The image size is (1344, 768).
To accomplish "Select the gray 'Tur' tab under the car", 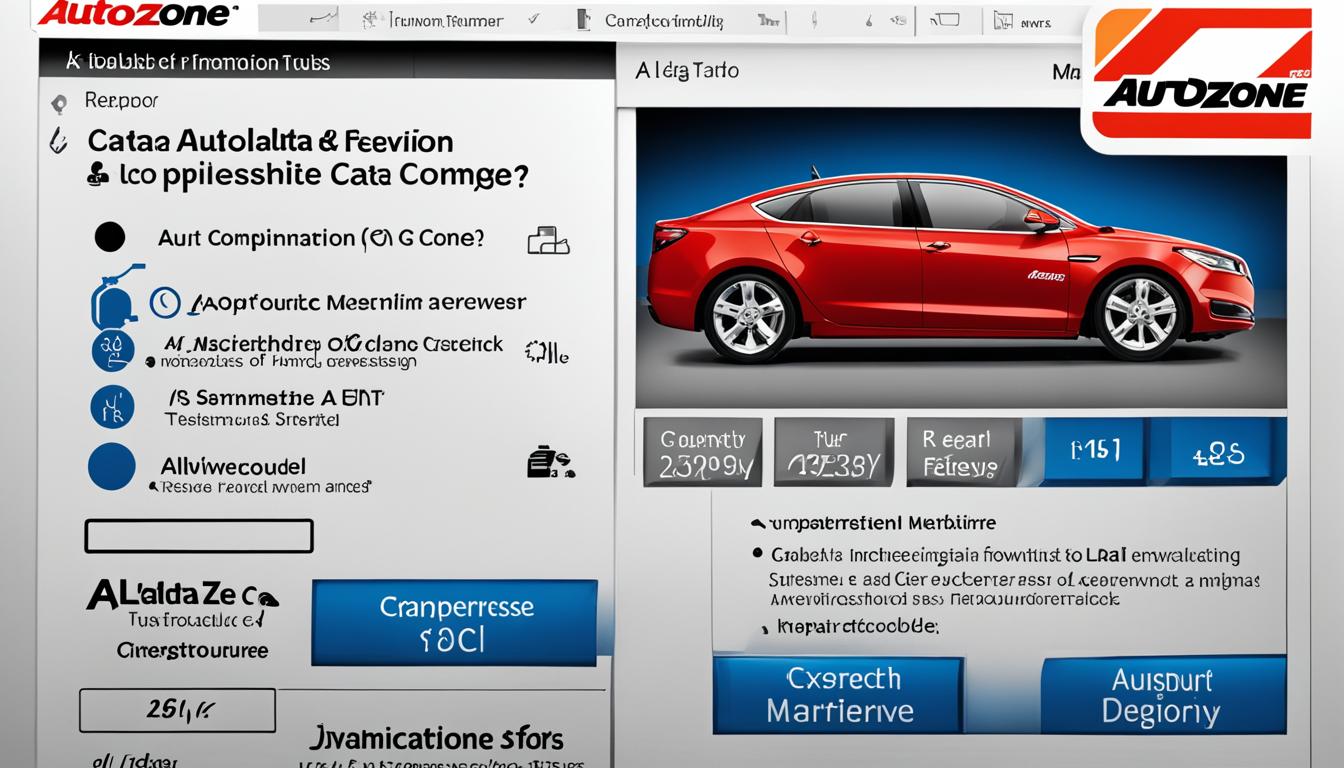I will [x=833, y=452].
